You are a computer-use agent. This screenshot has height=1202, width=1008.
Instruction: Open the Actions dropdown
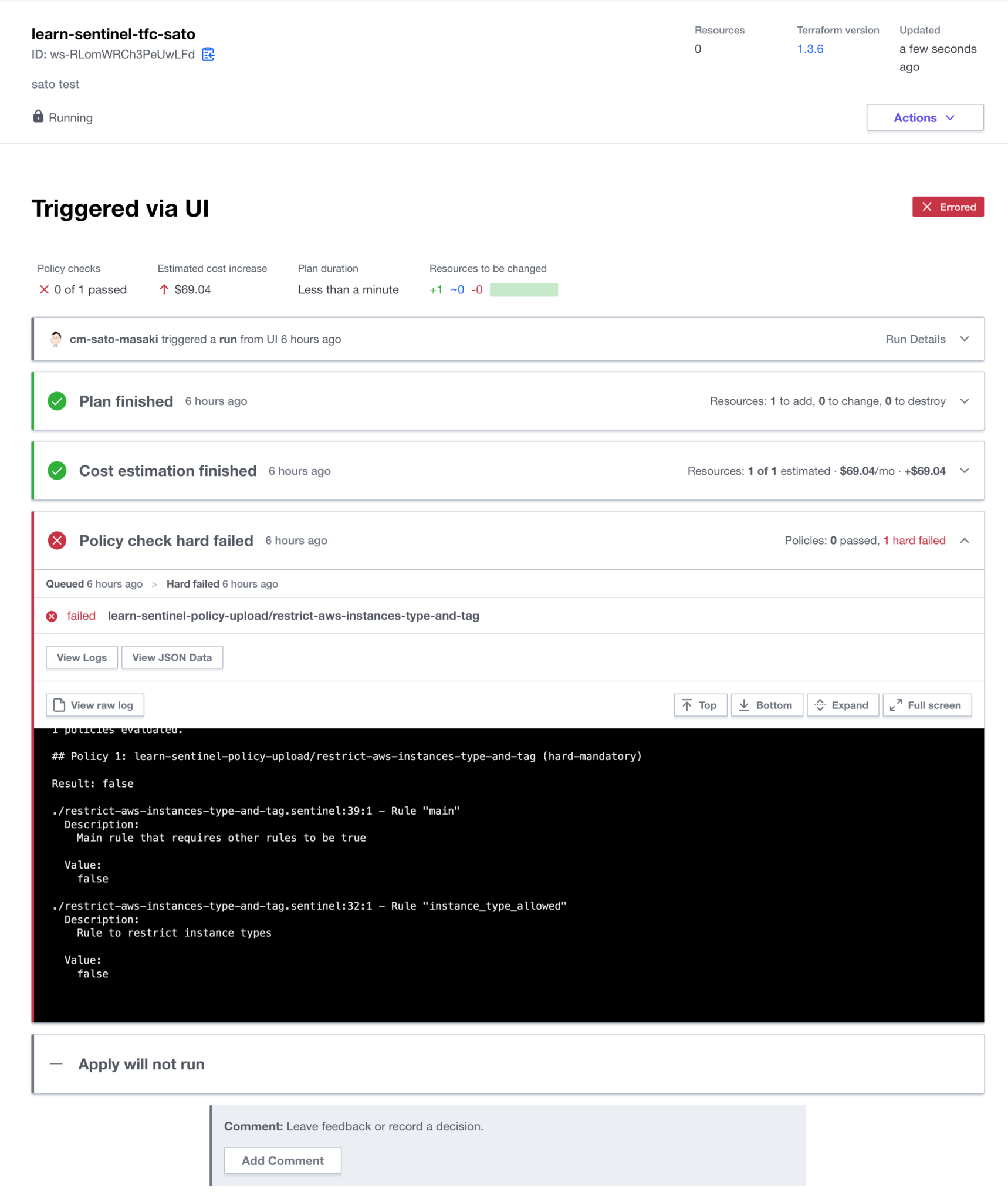click(924, 118)
